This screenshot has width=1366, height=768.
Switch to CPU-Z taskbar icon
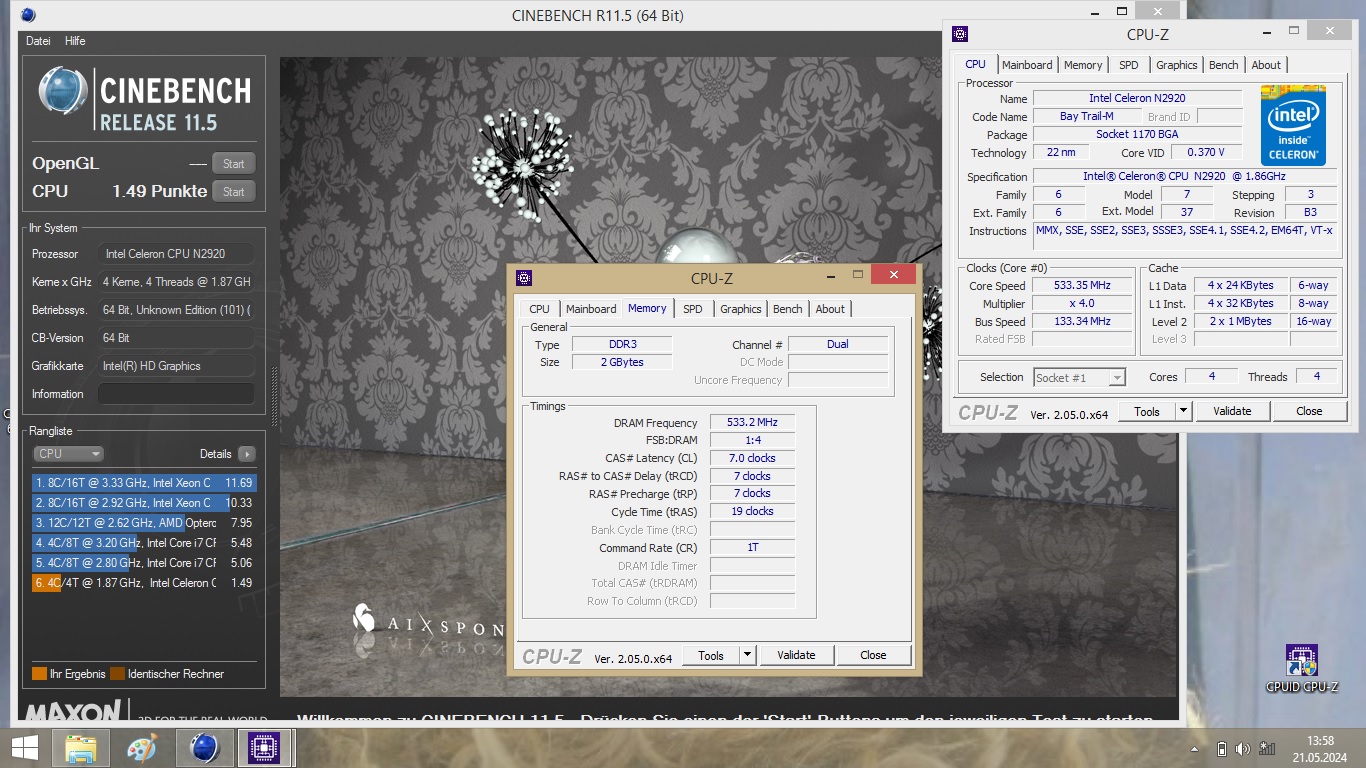265,748
